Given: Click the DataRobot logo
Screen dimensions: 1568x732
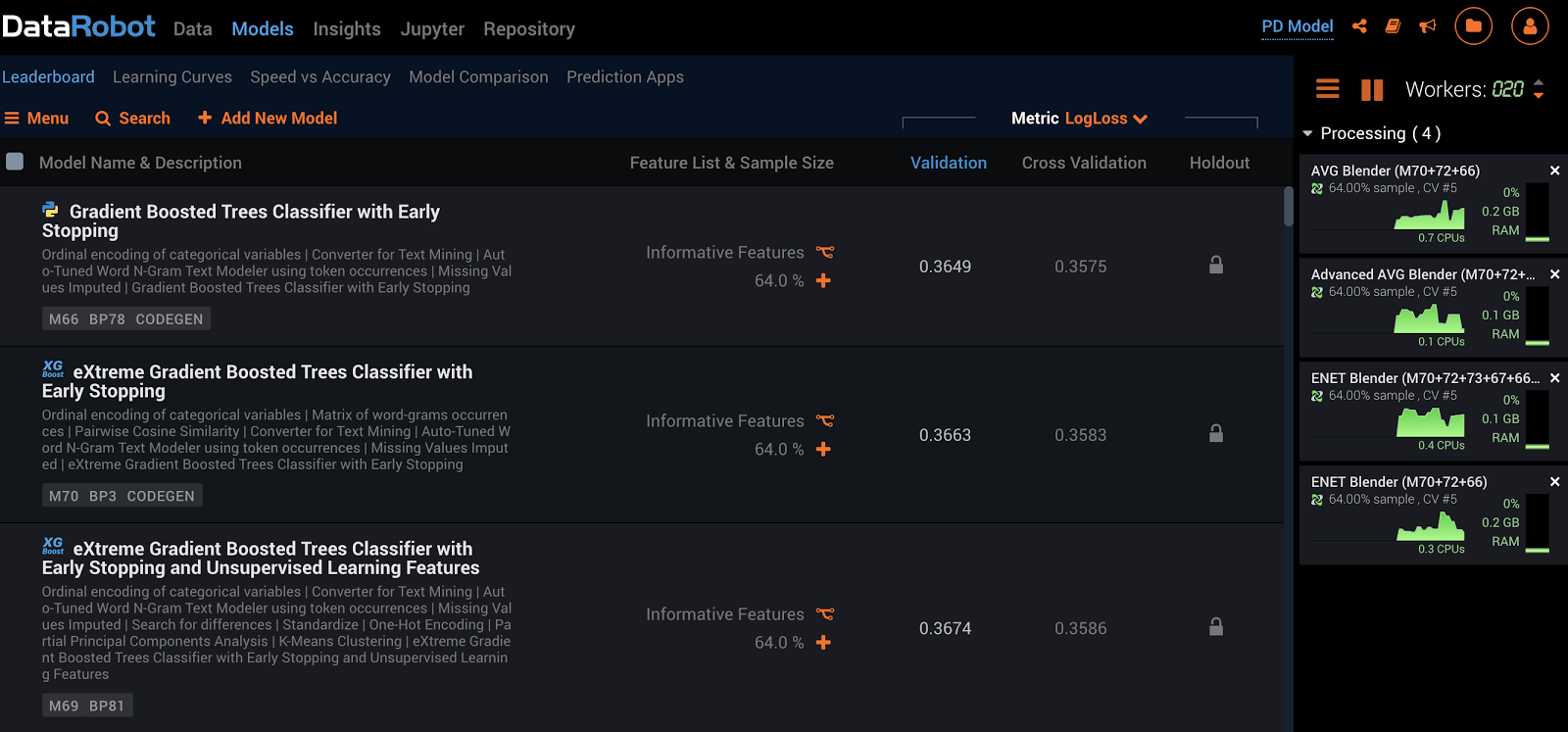Looking at the screenshot, I should pyautogui.click(x=78, y=26).
